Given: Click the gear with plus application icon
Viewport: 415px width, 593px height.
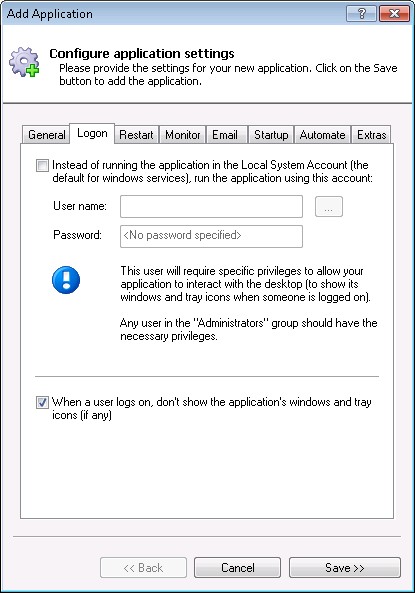Looking at the screenshot, I should coord(24,62).
